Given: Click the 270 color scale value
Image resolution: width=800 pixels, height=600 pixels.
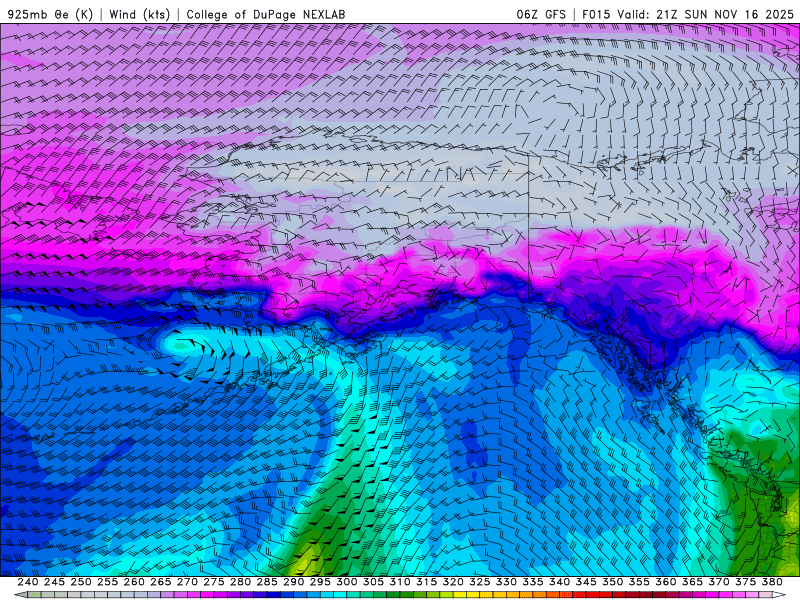Looking at the screenshot, I should [x=187, y=582].
